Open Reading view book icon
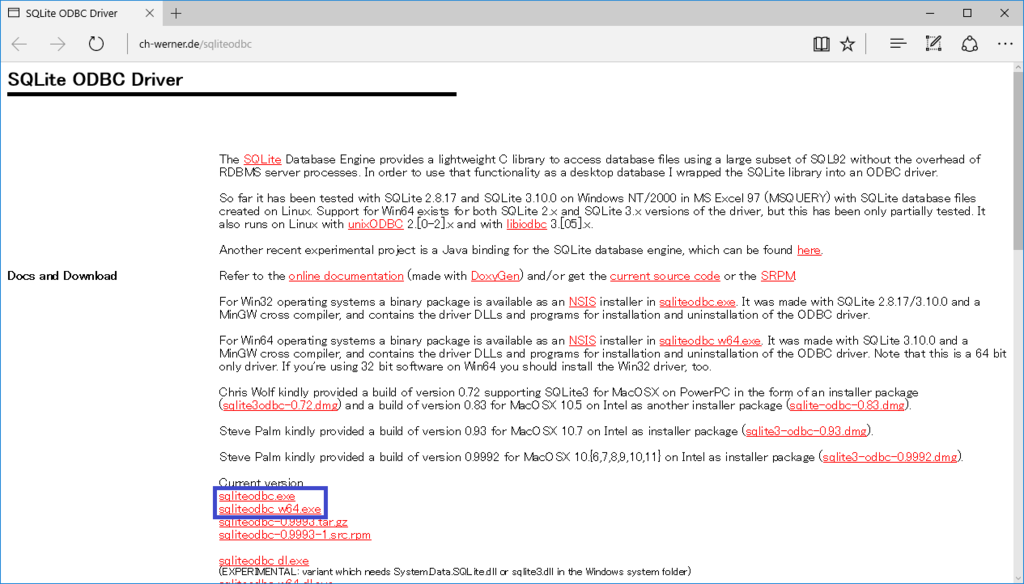This screenshot has width=1024, height=584. click(821, 44)
